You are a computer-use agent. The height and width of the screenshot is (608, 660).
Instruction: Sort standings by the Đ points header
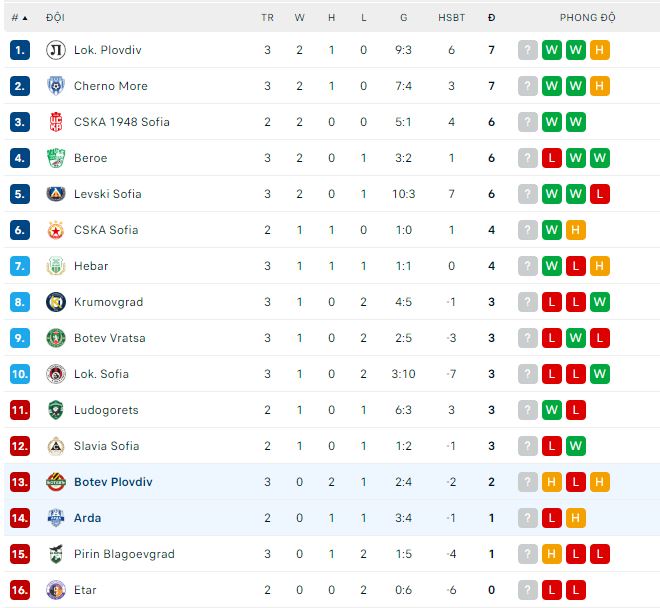pyautogui.click(x=491, y=18)
